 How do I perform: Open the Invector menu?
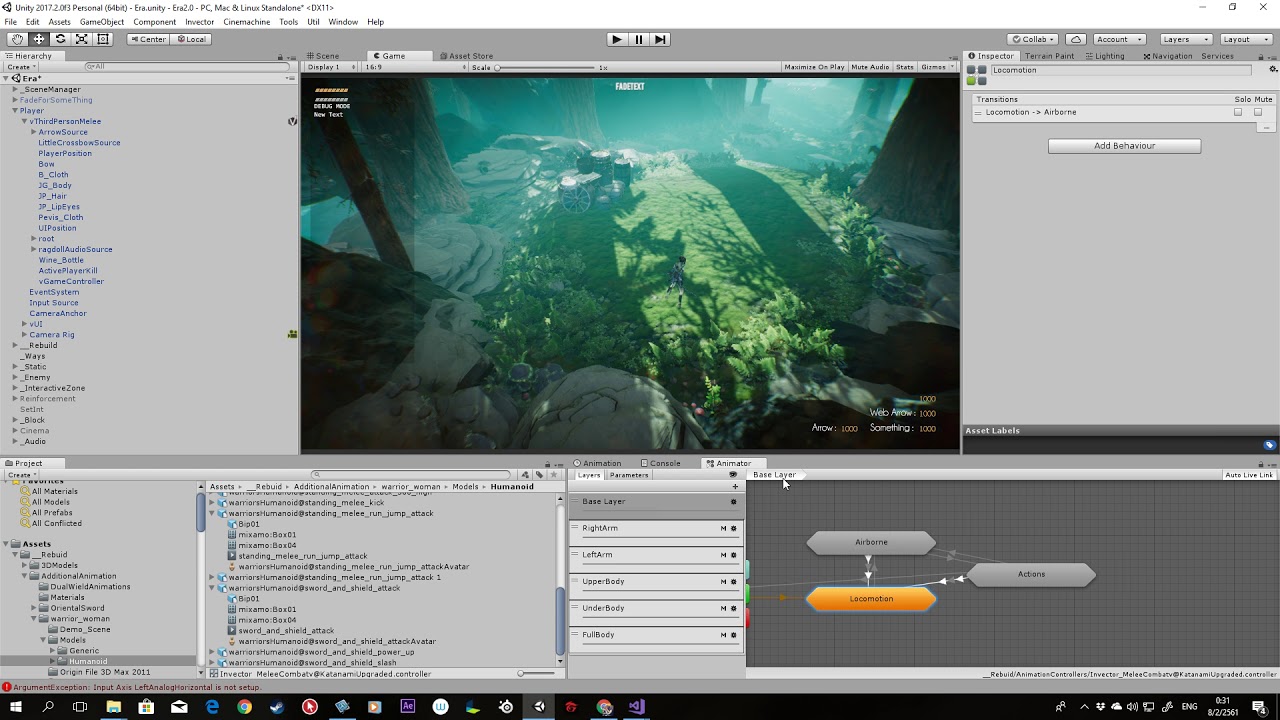(200, 22)
